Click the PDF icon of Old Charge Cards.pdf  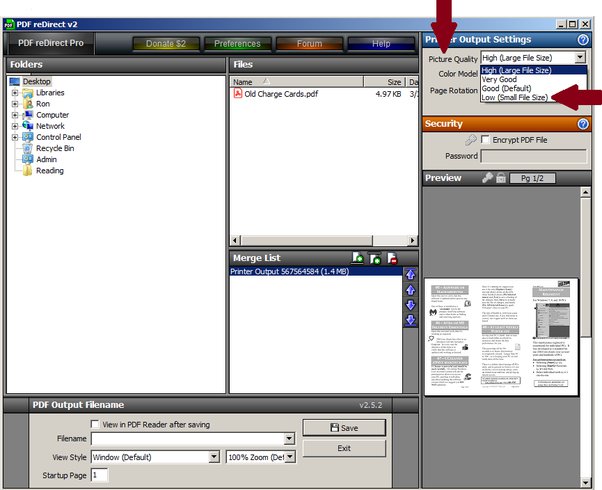pos(238,93)
